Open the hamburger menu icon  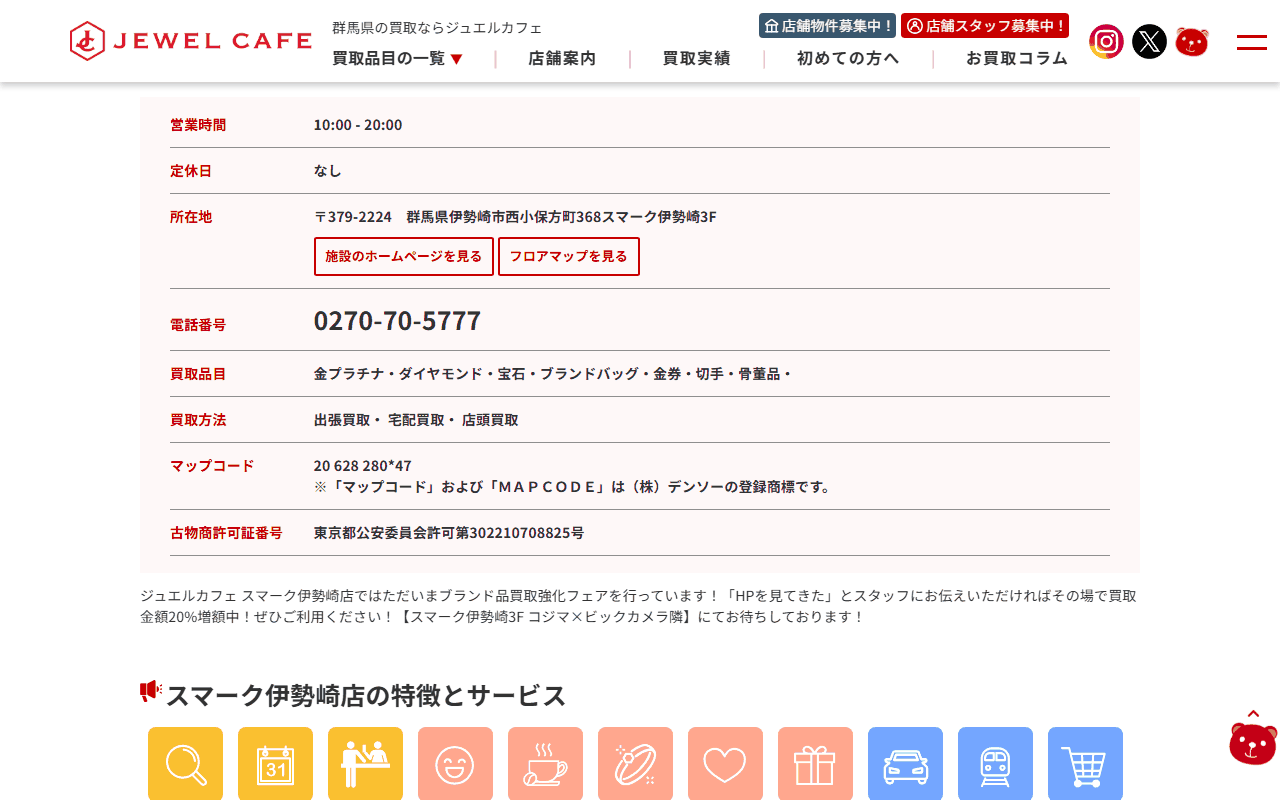coord(1252,42)
